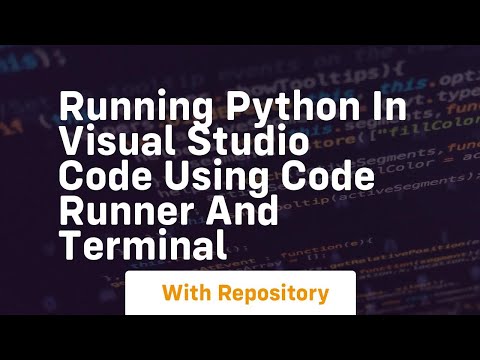Click the "Running Python In" title line
The height and width of the screenshot is (360, 480).
(233, 107)
